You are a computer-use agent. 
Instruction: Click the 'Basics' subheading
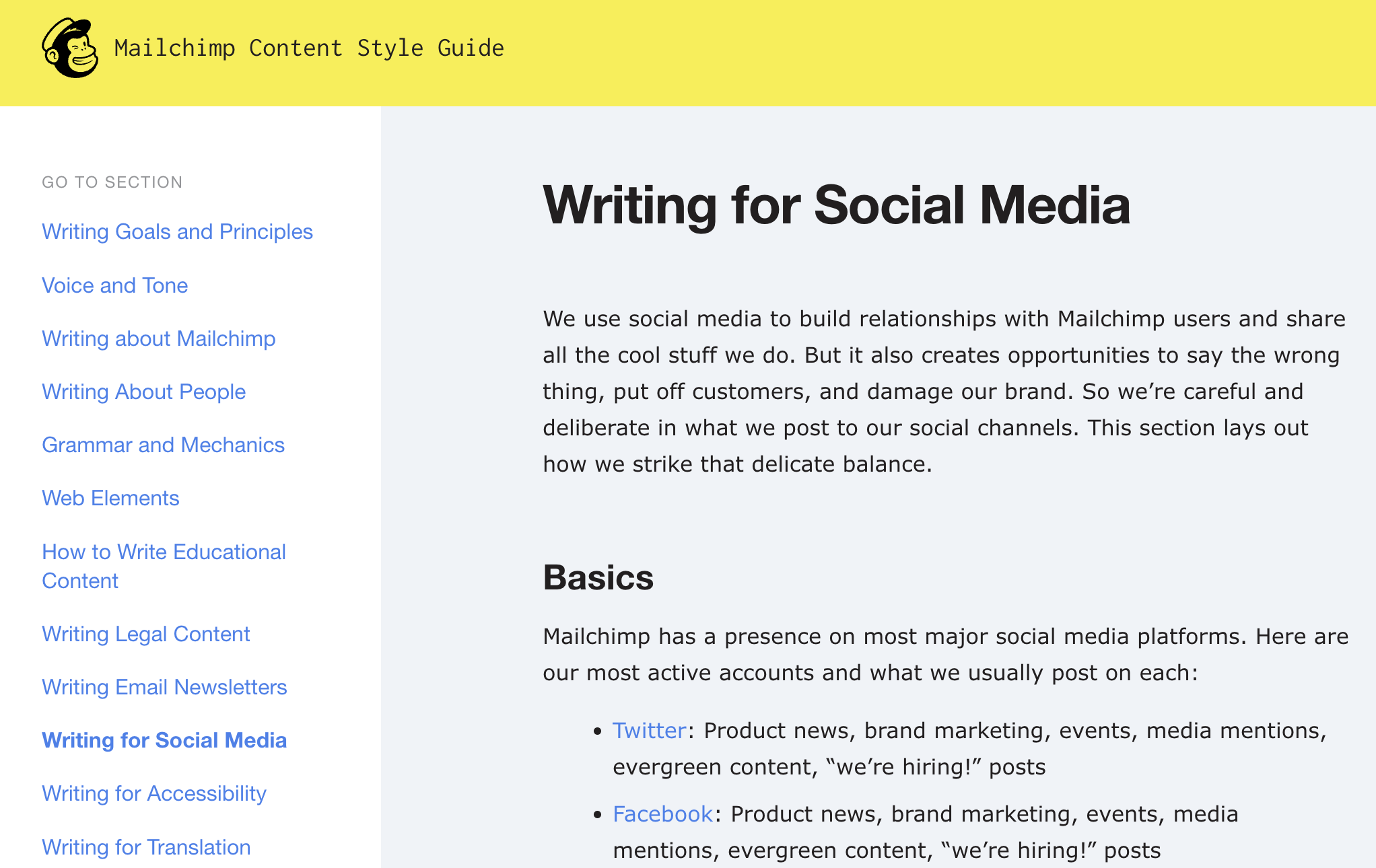coord(598,577)
